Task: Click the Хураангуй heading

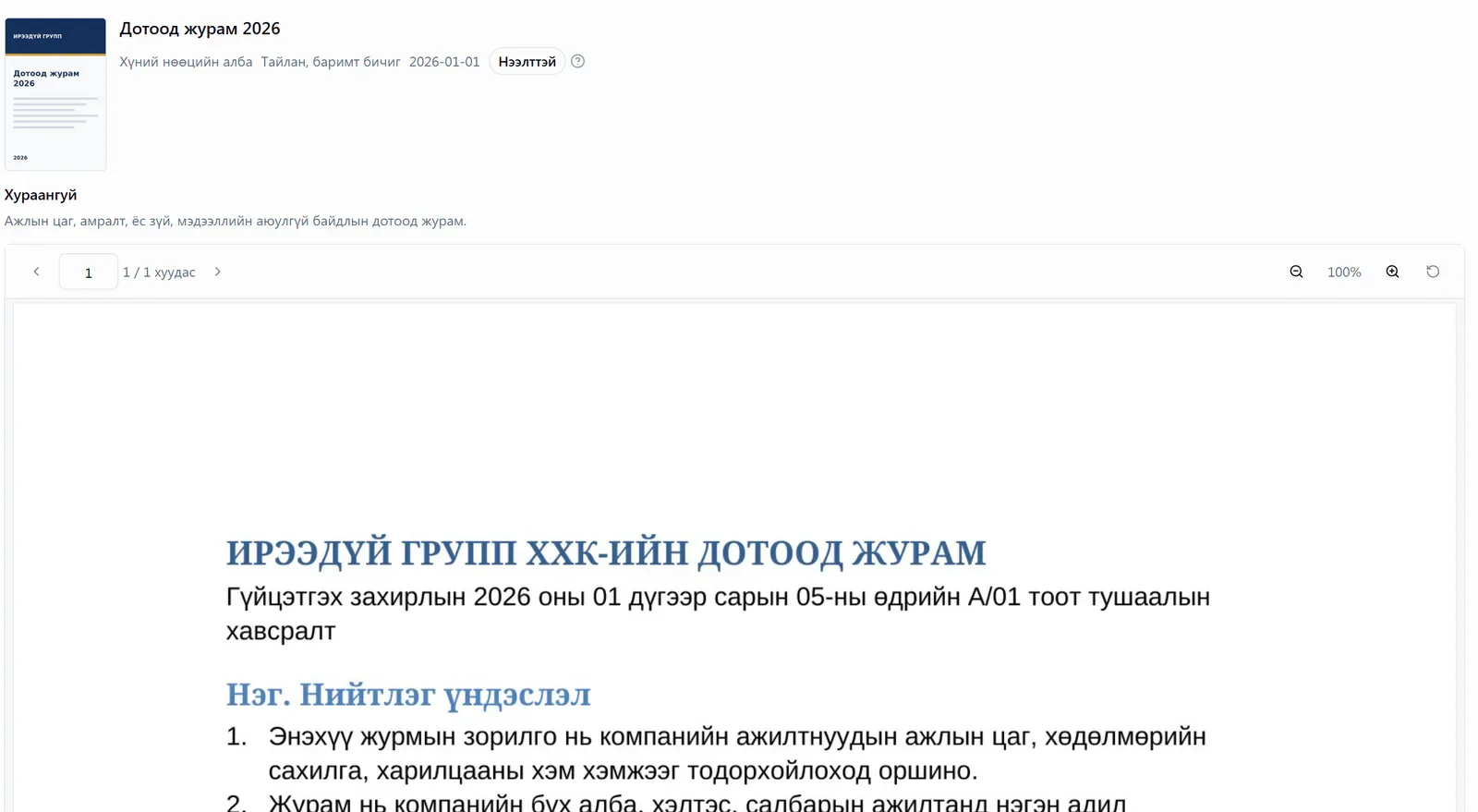Action: (x=41, y=195)
